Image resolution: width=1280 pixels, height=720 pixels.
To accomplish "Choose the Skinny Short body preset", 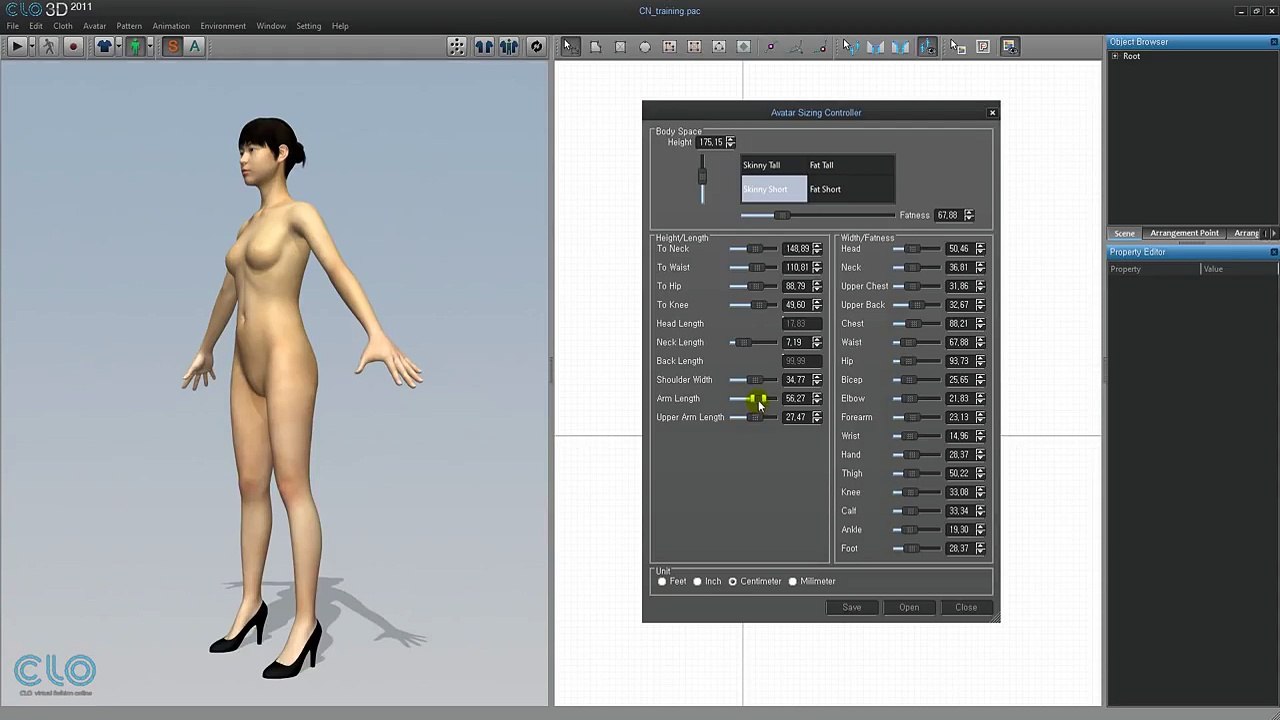I will pos(773,189).
